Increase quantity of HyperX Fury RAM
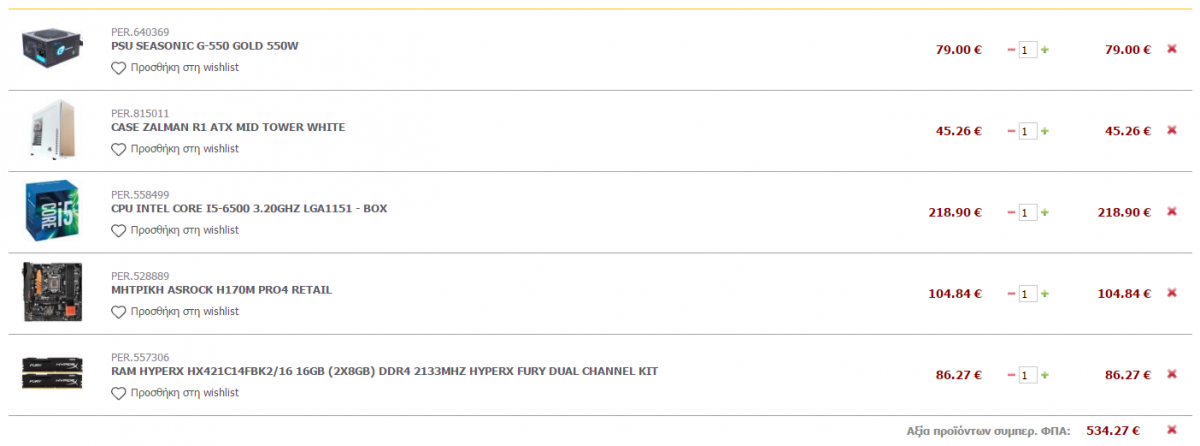 1045,375
